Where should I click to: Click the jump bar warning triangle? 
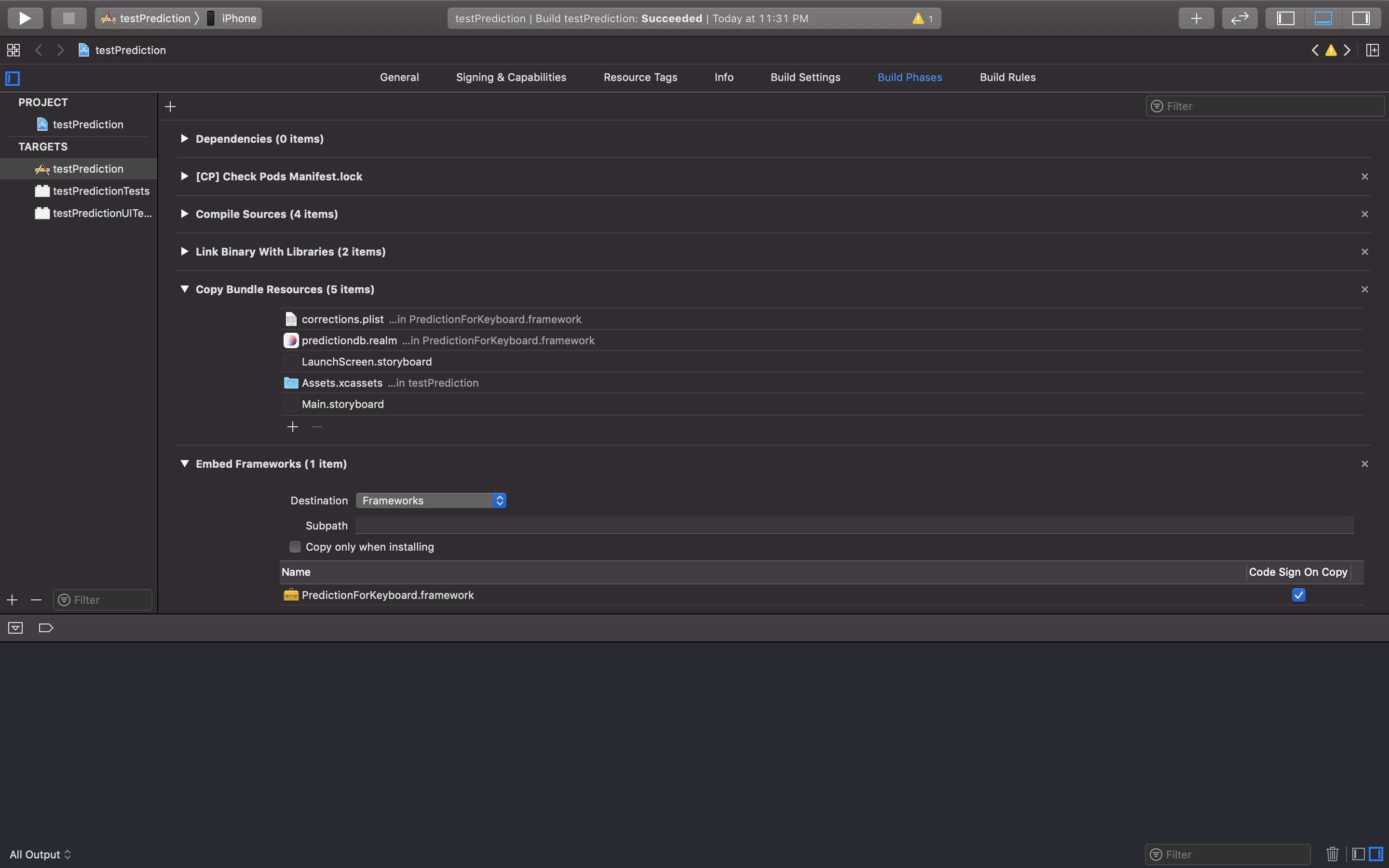pos(1331,51)
